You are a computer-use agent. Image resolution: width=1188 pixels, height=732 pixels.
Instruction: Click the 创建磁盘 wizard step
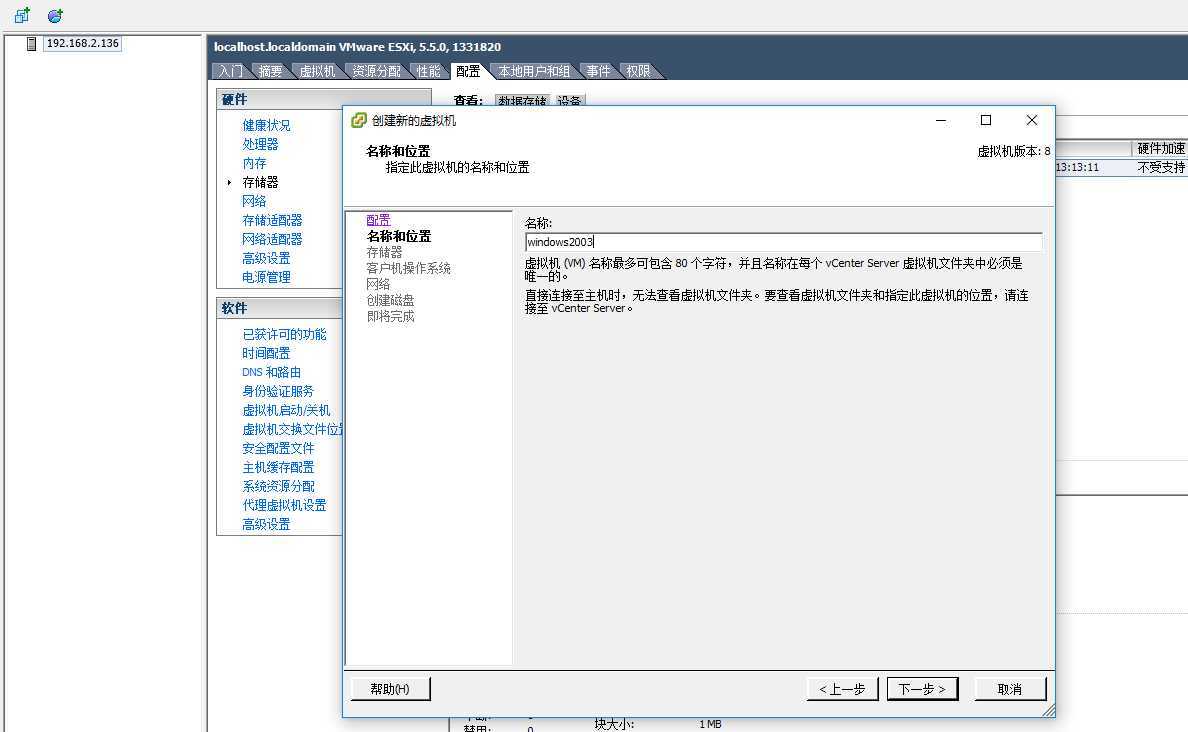click(390, 300)
